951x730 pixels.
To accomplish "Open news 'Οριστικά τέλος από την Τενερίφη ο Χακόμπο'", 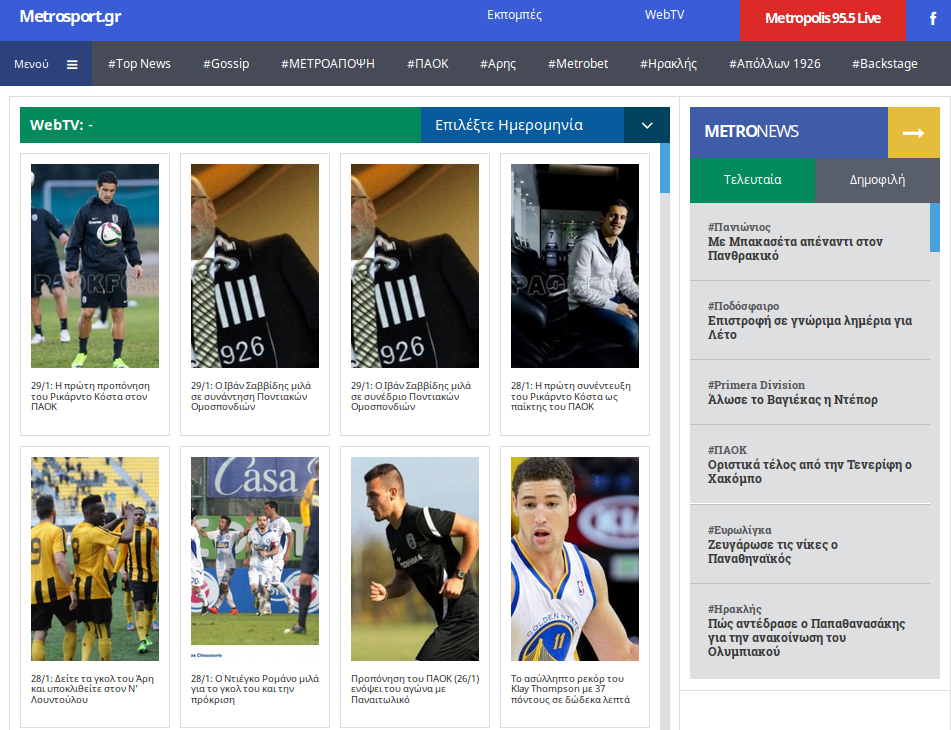I will 810,472.
